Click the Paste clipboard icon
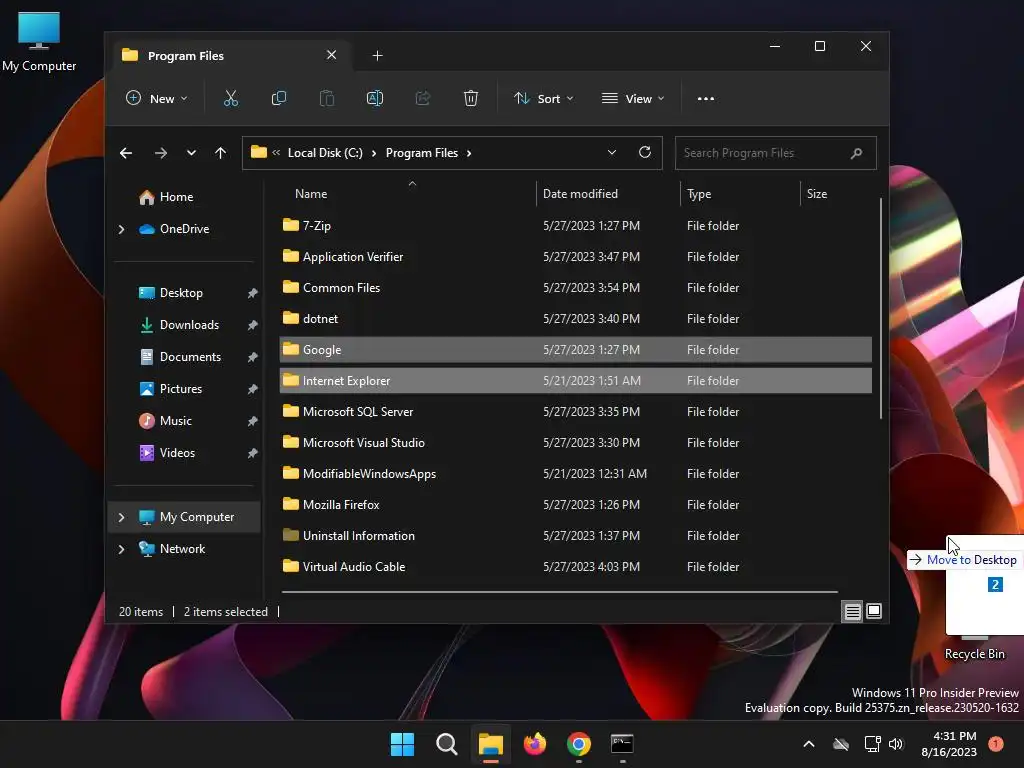Screen dimensions: 1024x768 (x=327, y=99)
